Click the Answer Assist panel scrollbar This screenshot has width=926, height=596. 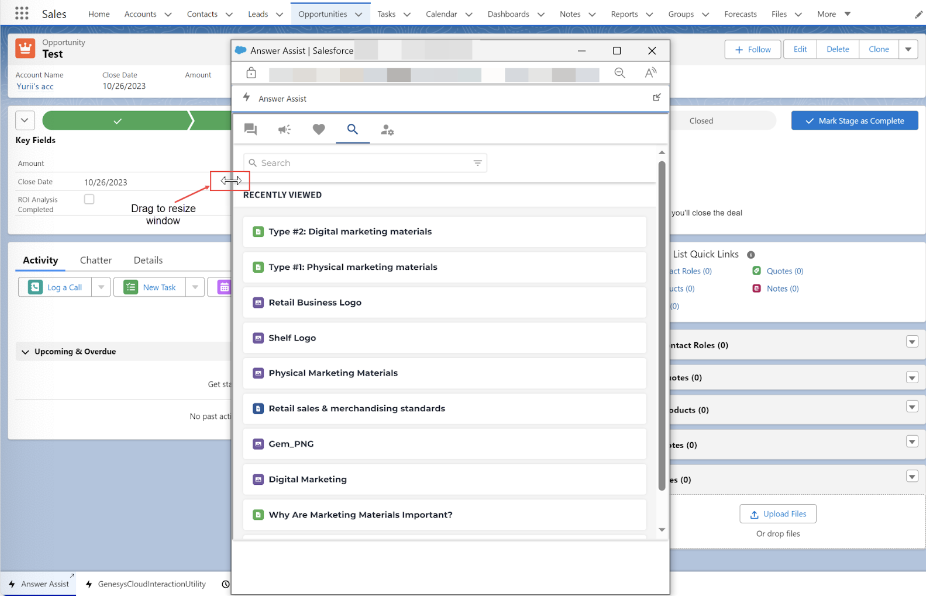point(662,325)
